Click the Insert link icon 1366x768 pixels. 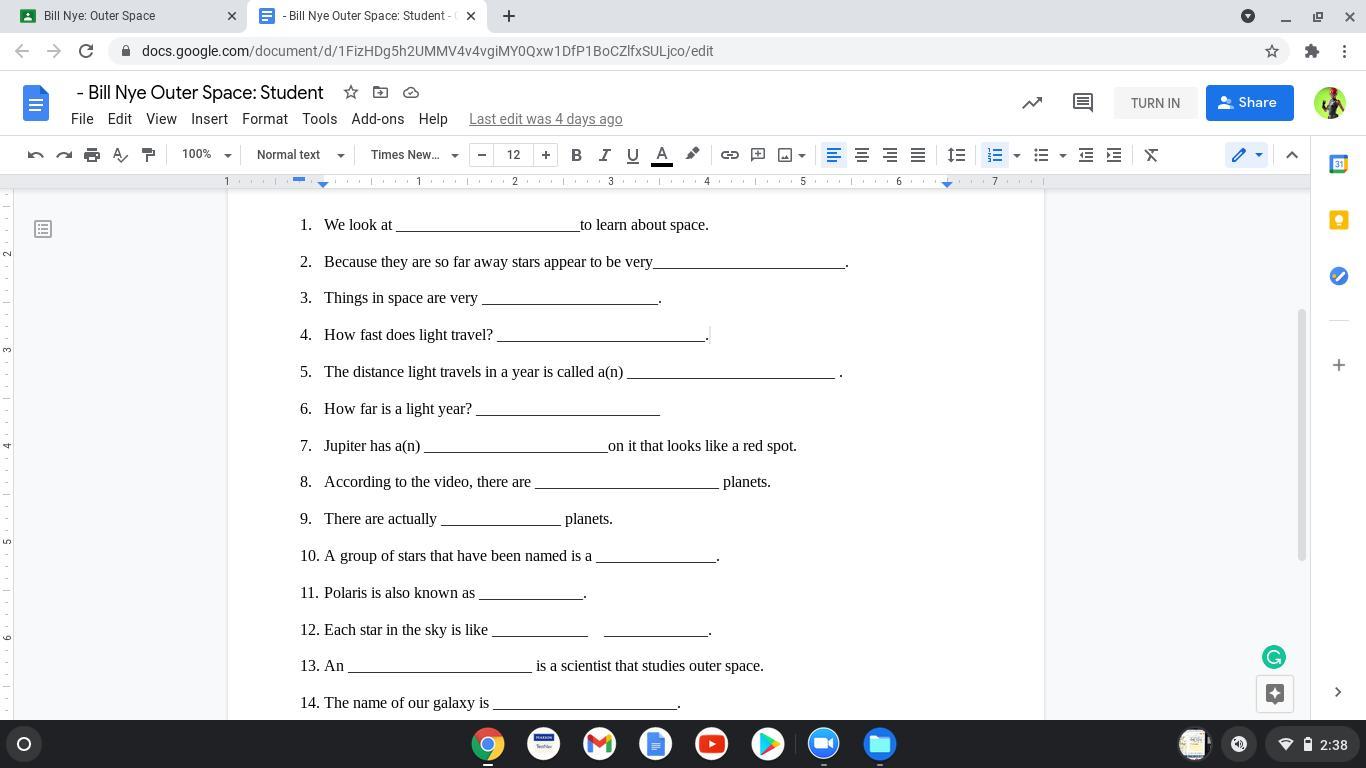tap(730, 155)
